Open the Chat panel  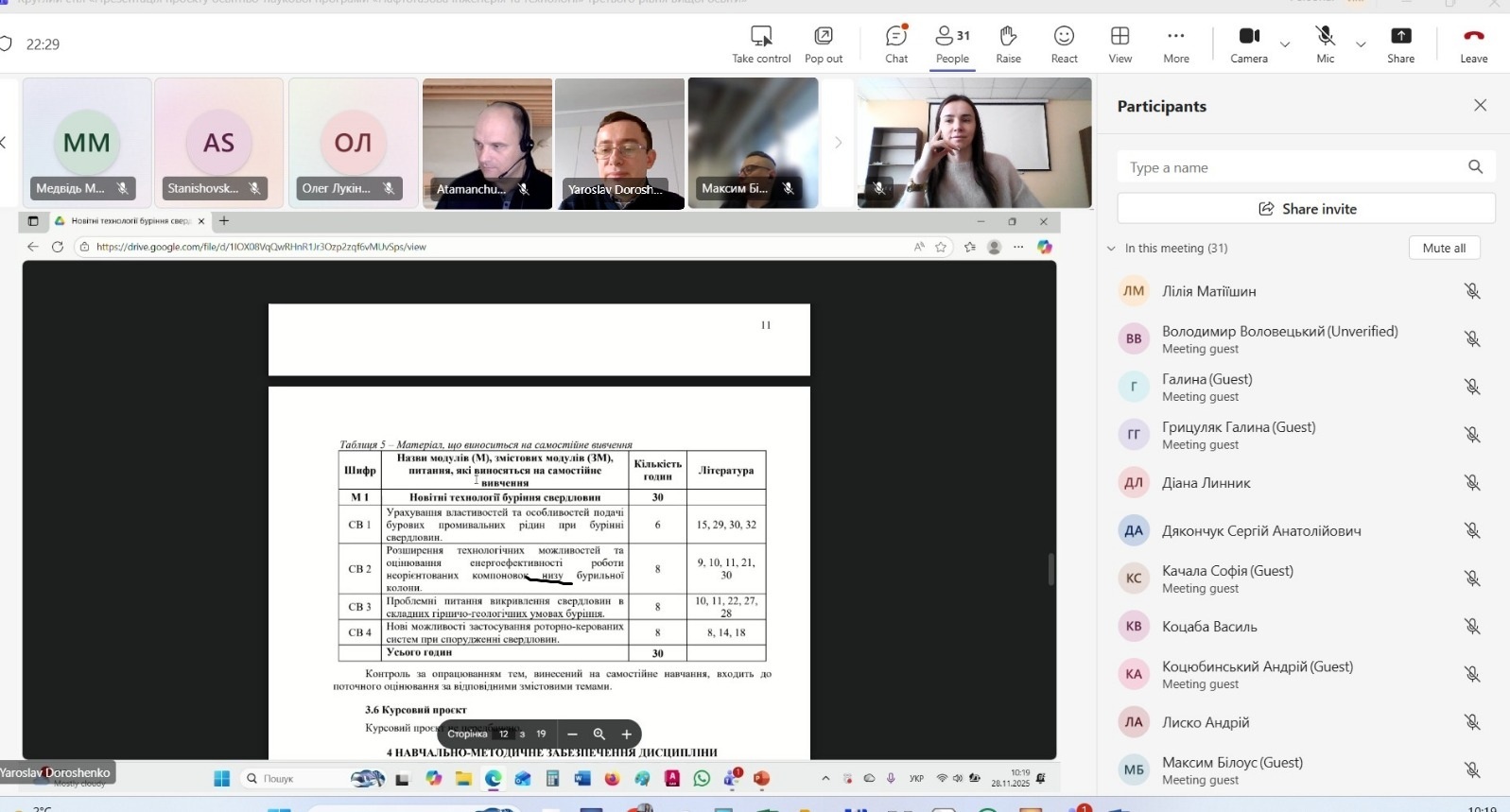[895, 43]
